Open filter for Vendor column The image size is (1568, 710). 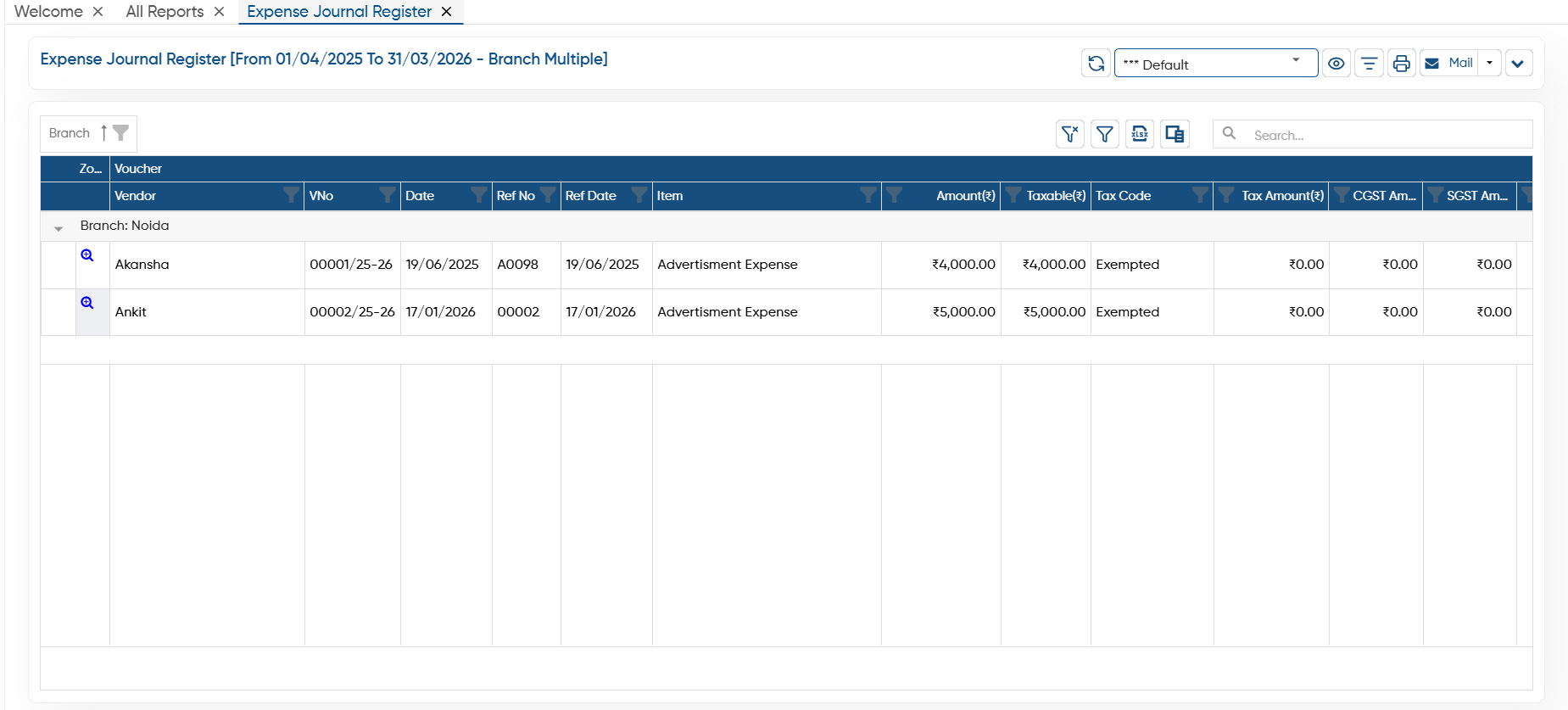point(291,196)
